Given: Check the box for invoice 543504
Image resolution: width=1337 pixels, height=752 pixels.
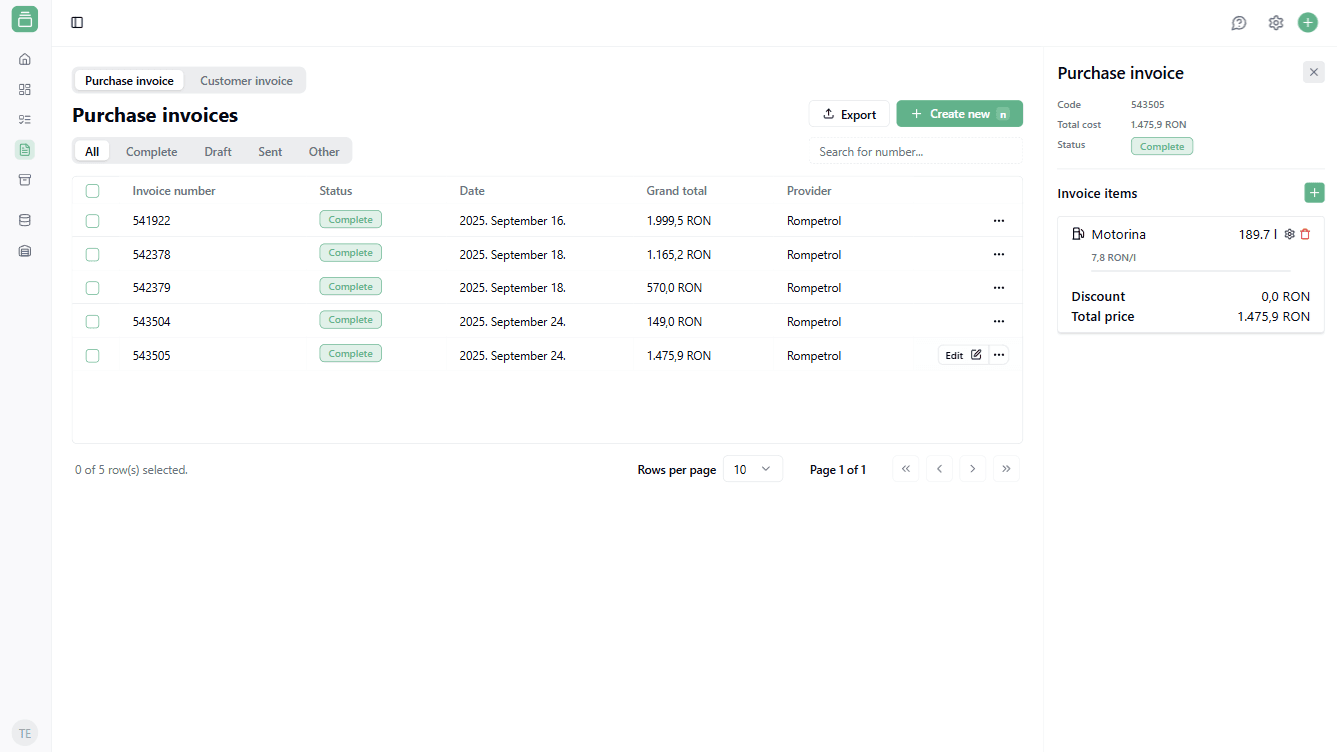Looking at the screenshot, I should [x=93, y=322].
